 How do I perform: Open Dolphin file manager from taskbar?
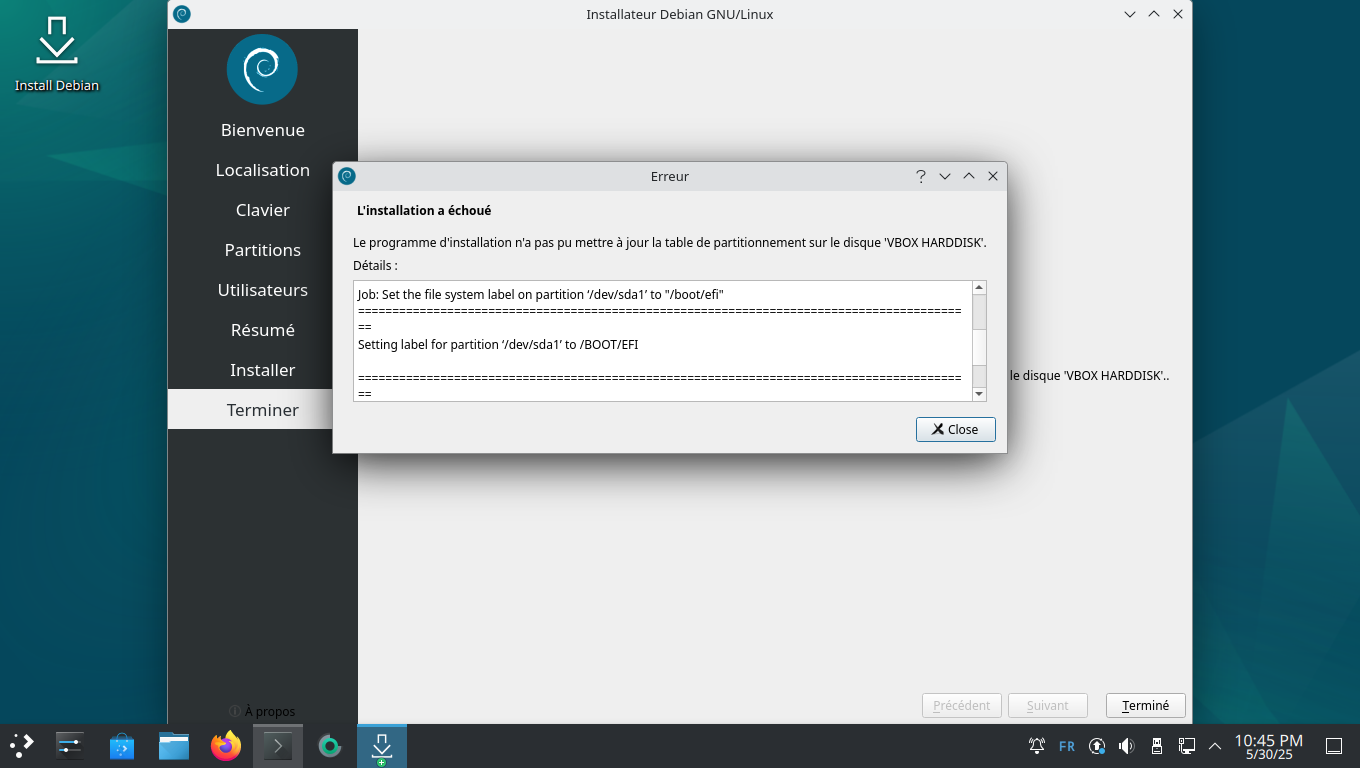tap(174, 745)
